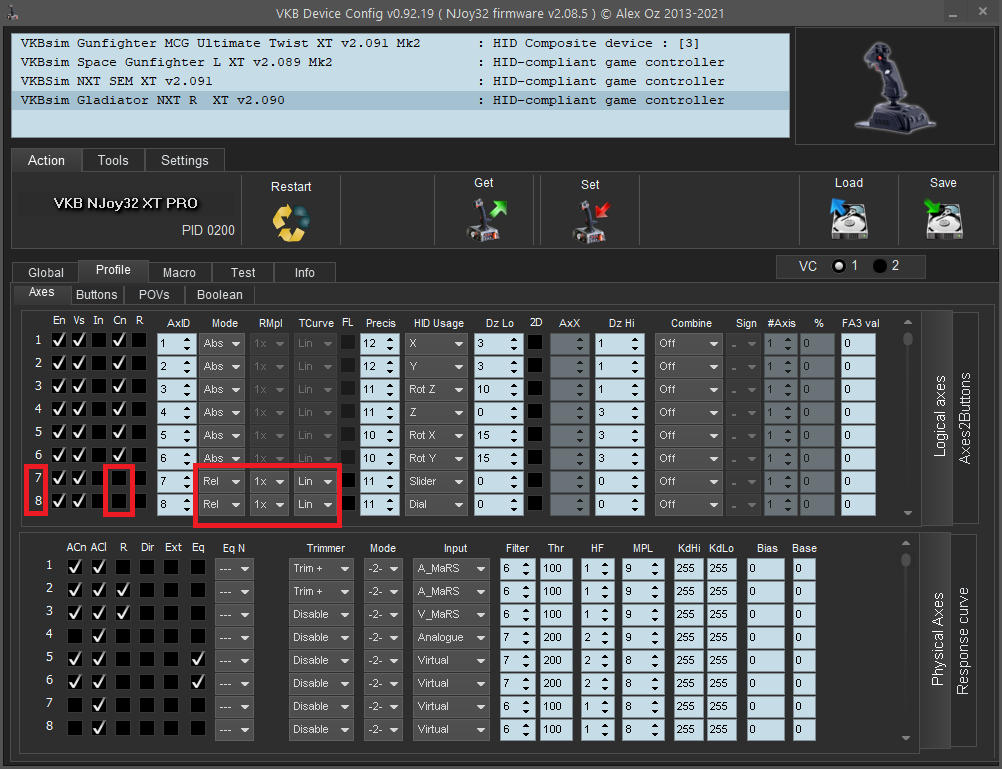The image size is (1002, 769).
Task: Switch to the Macro tab
Action: pos(179,272)
